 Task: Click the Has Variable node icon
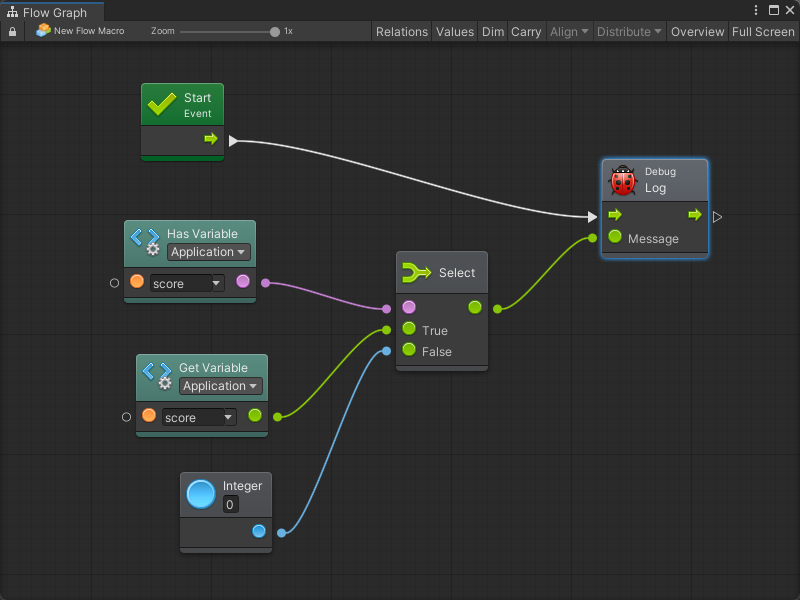146,242
